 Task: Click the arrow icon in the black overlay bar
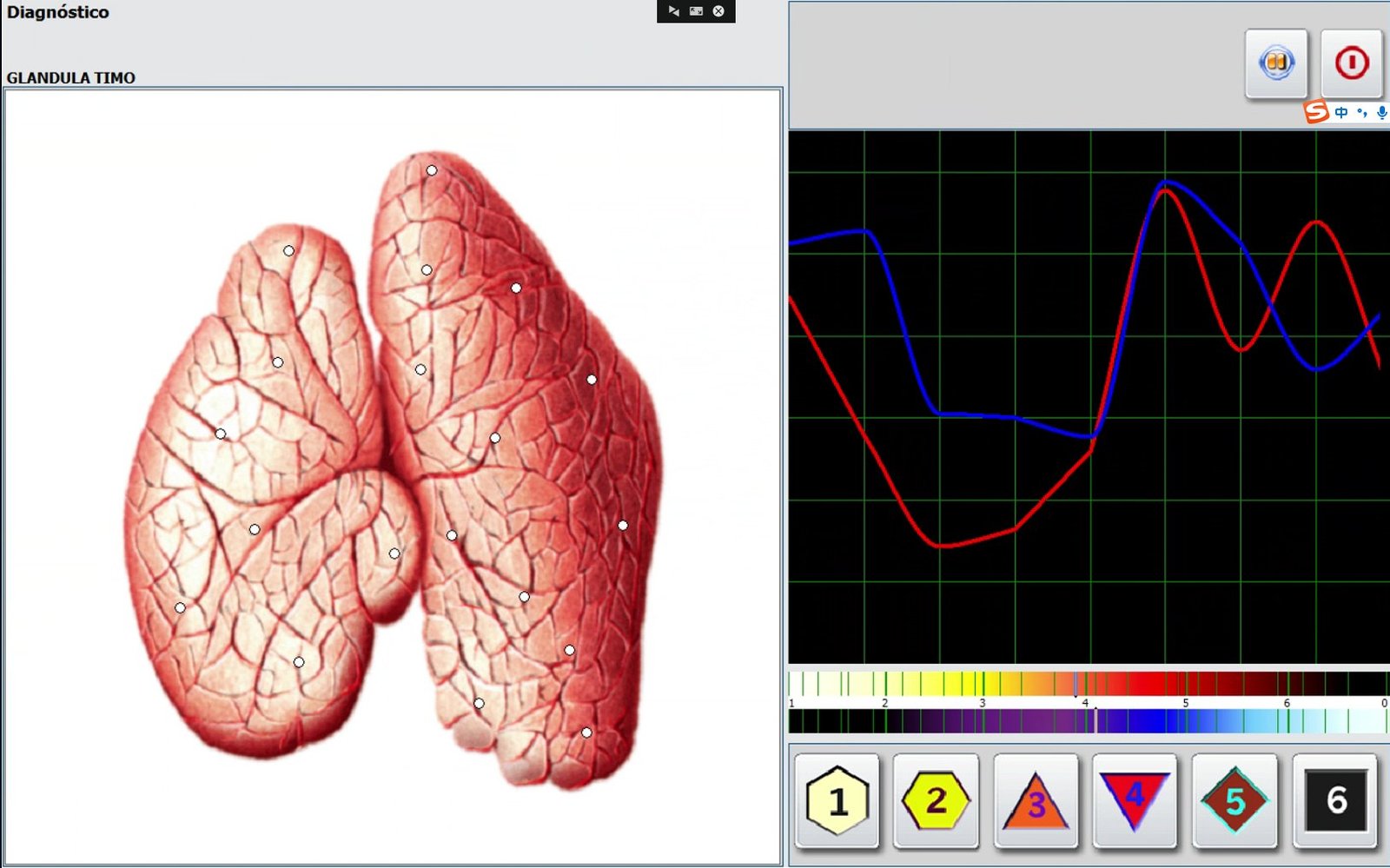(x=673, y=11)
